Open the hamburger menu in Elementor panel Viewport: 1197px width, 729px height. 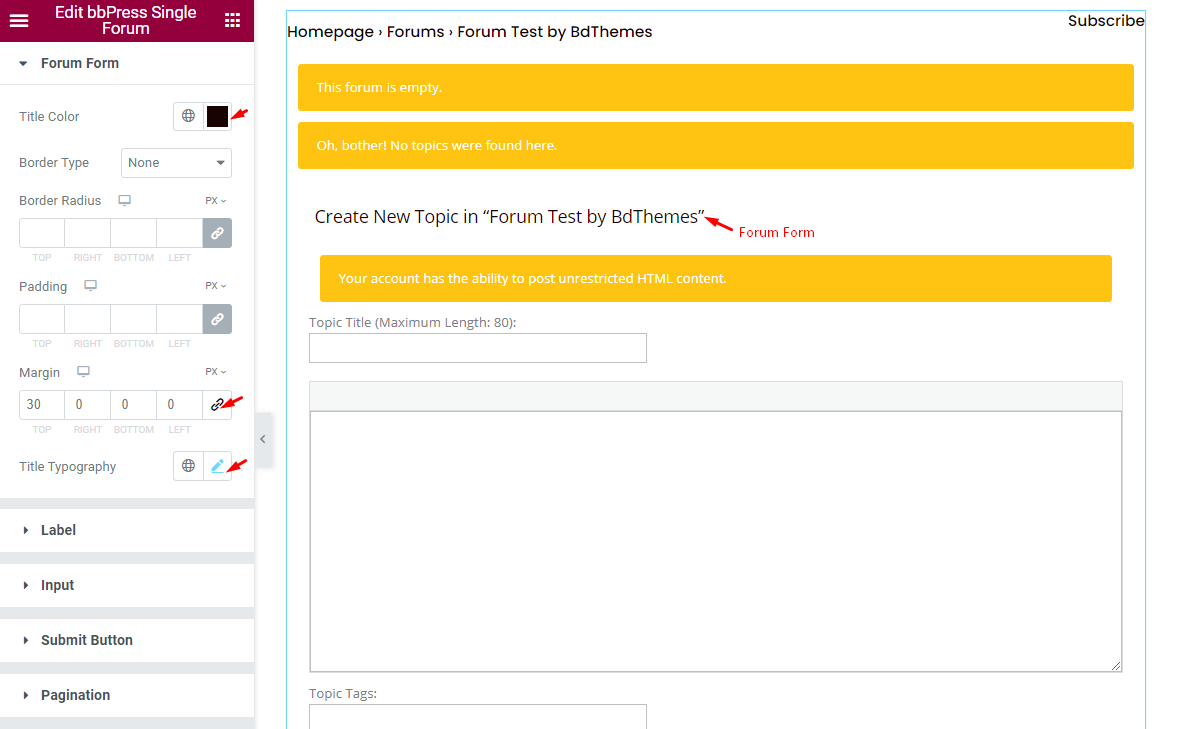pos(18,20)
